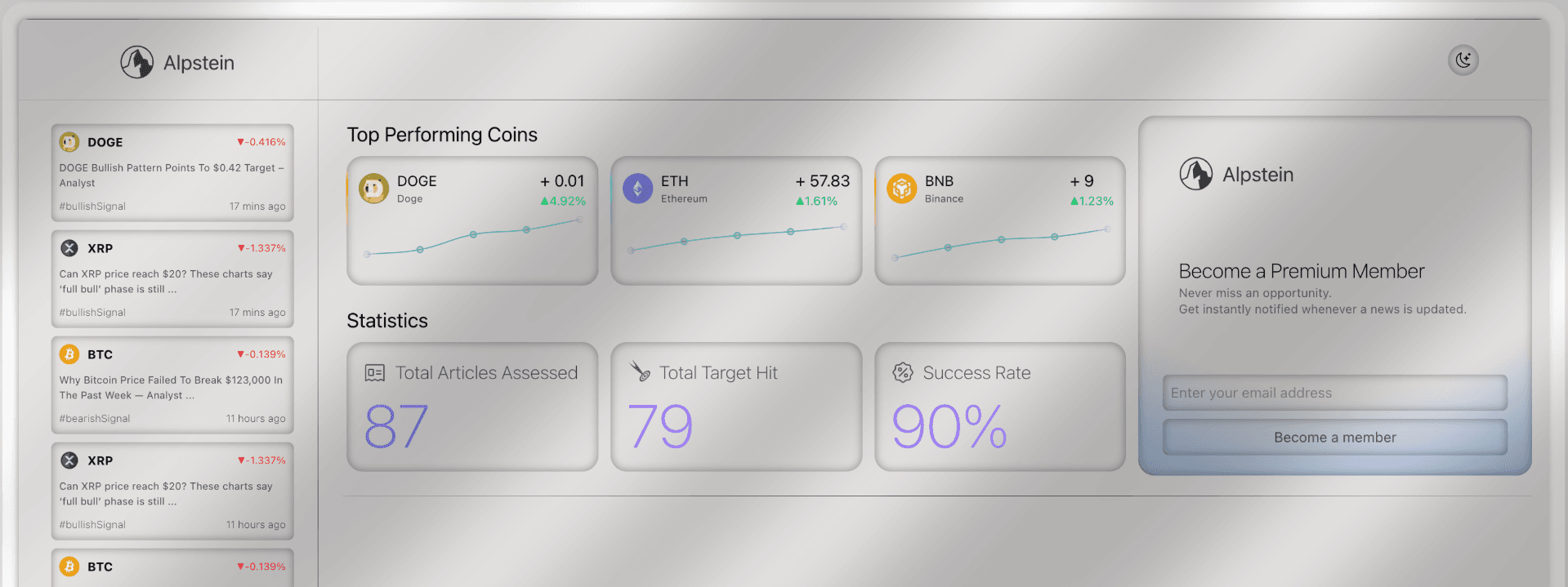Click the Bitcoin icon in the Bitcoin Price Failed card

point(69,354)
